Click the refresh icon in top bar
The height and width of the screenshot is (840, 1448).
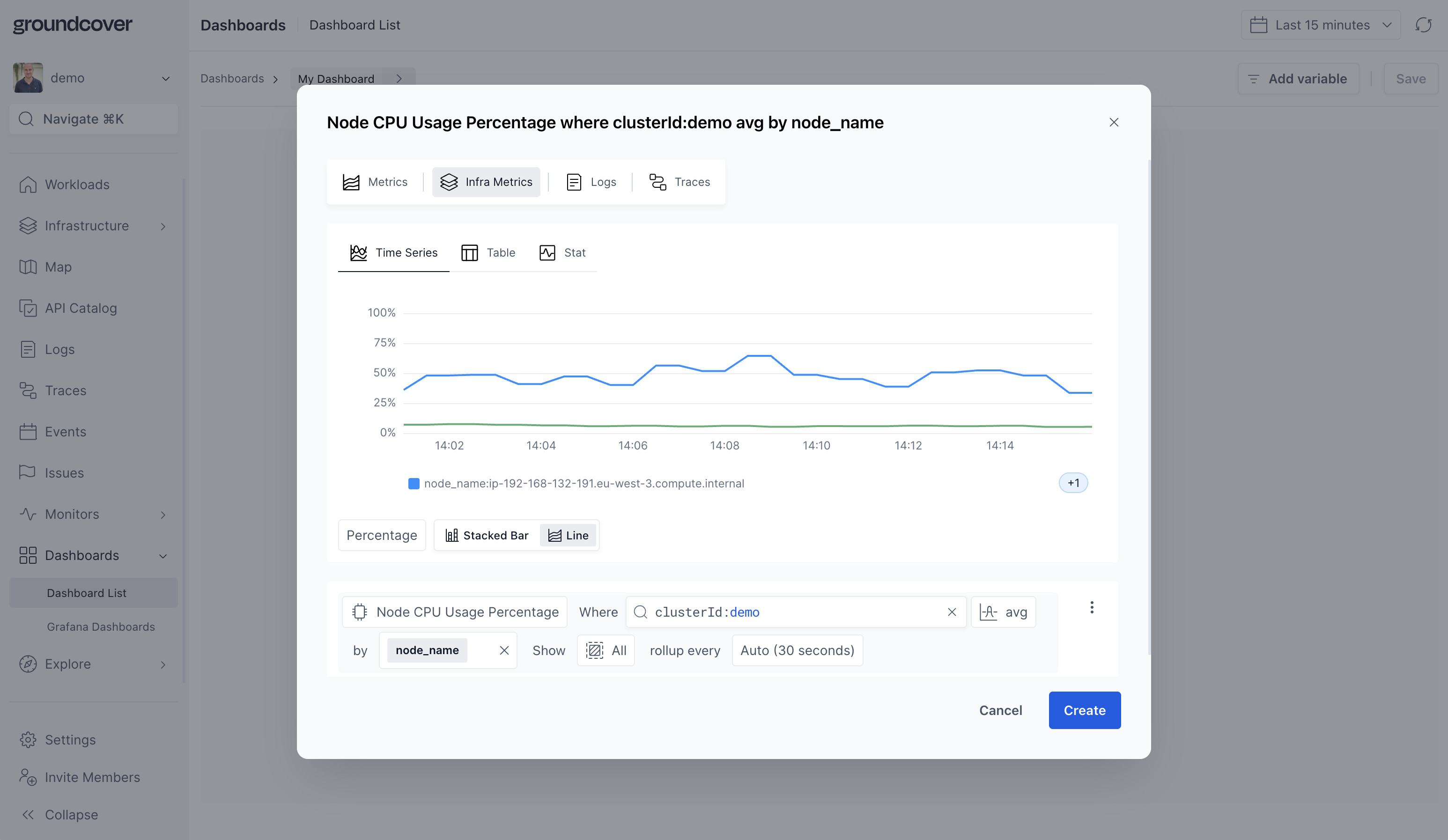click(x=1423, y=25)
